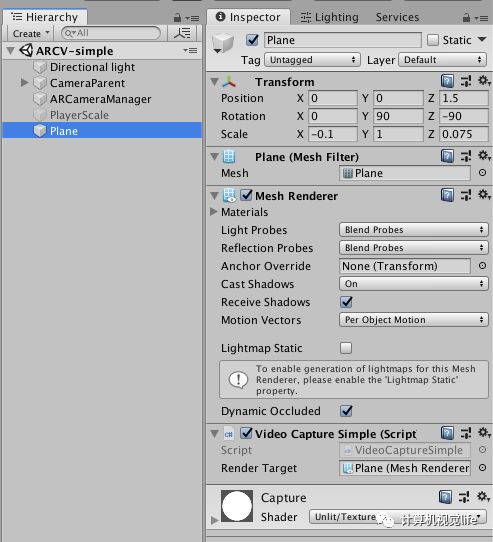
Task: Click the Inspector panel lock icon
Action: [x=466, y=18]
